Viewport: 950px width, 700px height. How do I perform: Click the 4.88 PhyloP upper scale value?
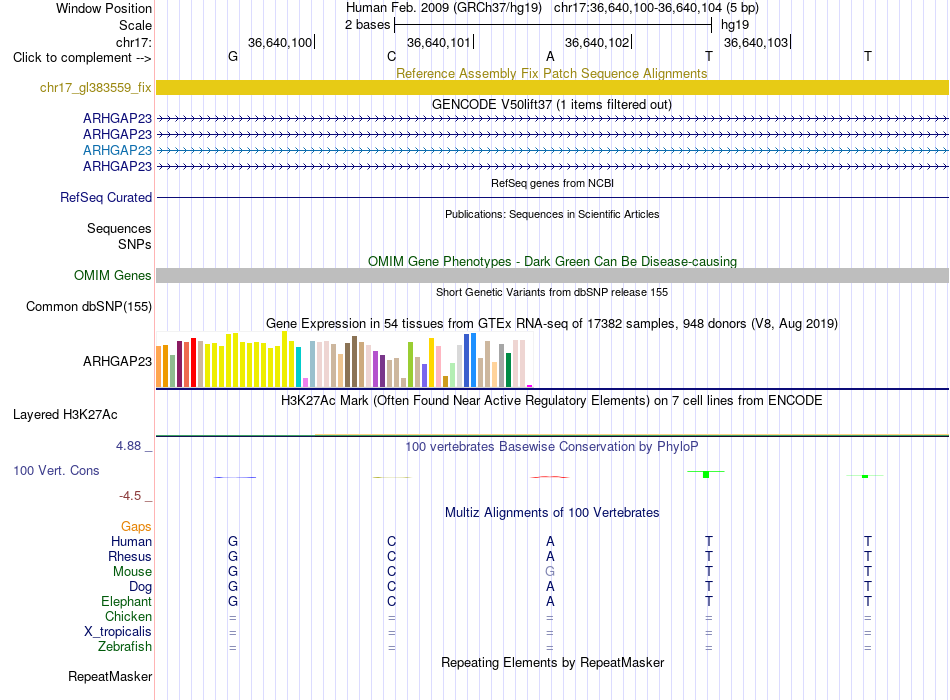click(128, 446)
